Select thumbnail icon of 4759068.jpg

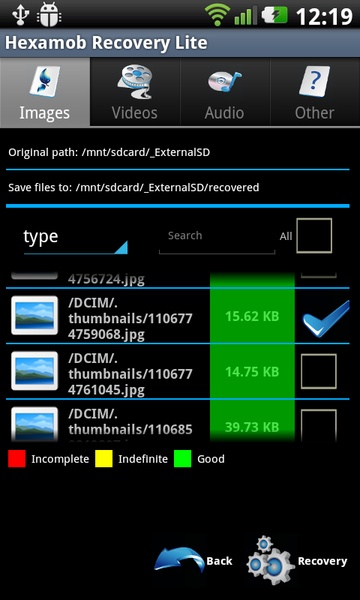[x=34, y=315]
